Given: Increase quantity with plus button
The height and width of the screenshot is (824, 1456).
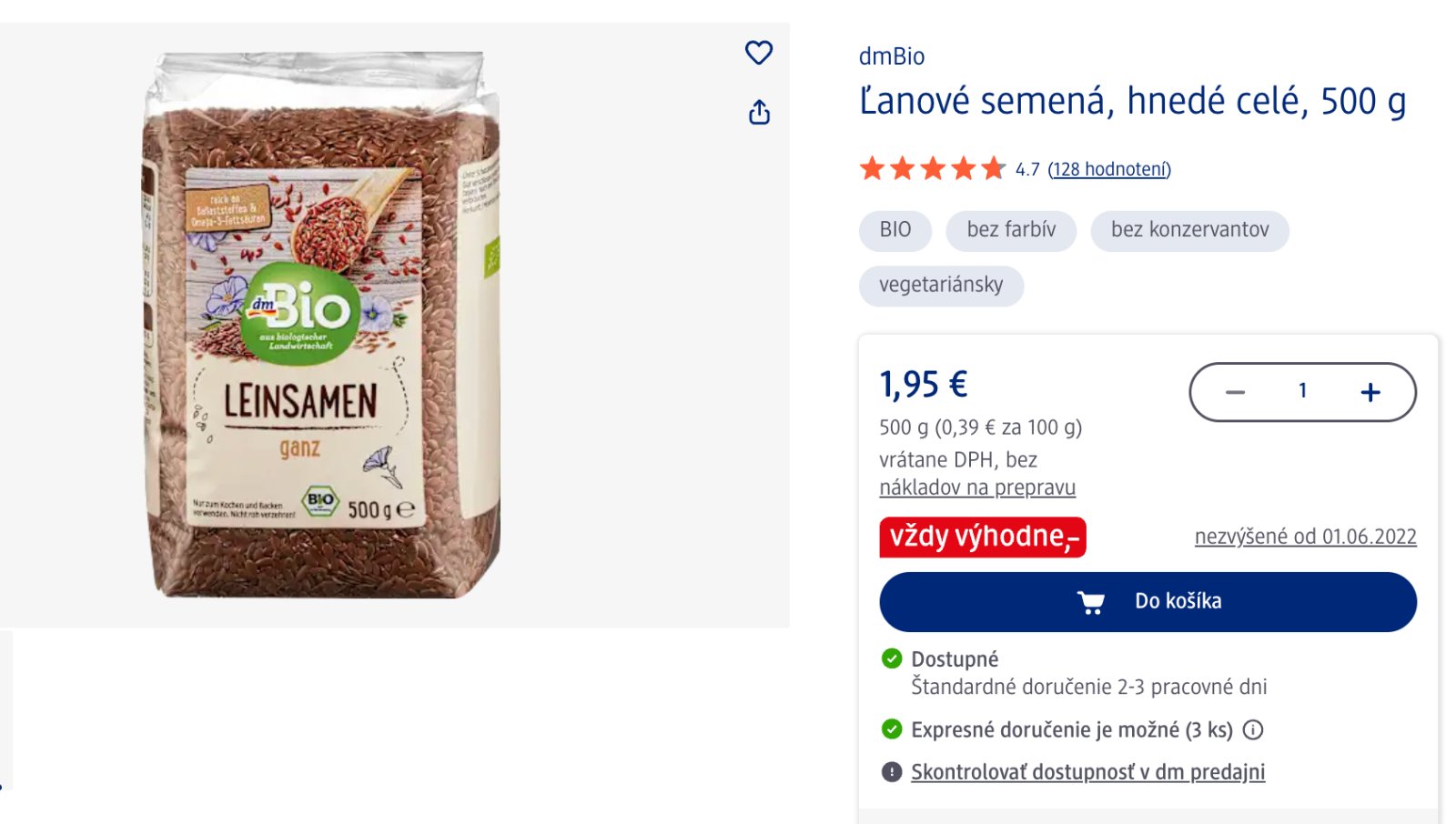Looking at the screenshot, I should pyautogui.click(x=1370, y=392).
